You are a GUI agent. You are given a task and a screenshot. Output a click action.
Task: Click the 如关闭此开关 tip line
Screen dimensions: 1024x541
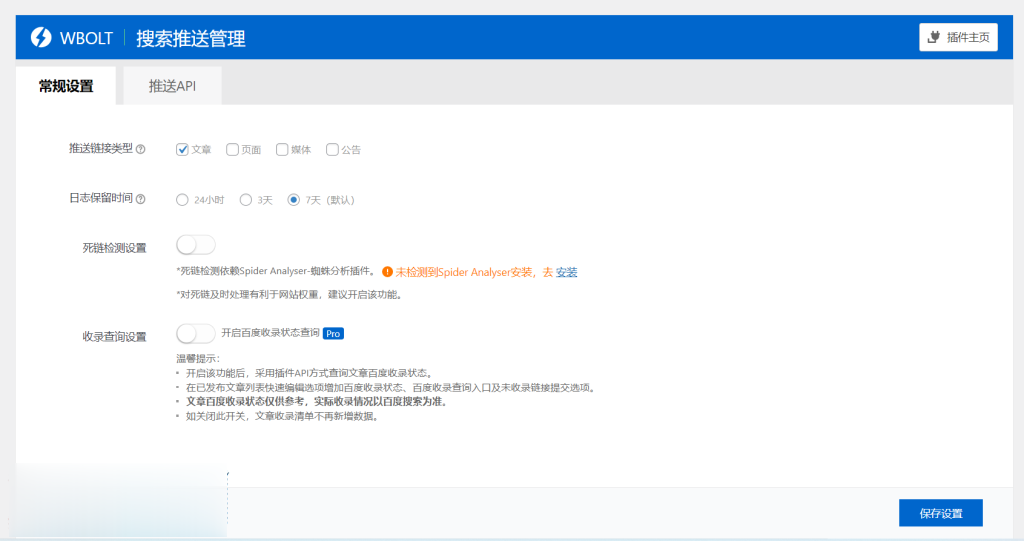[x=282, y=416]
